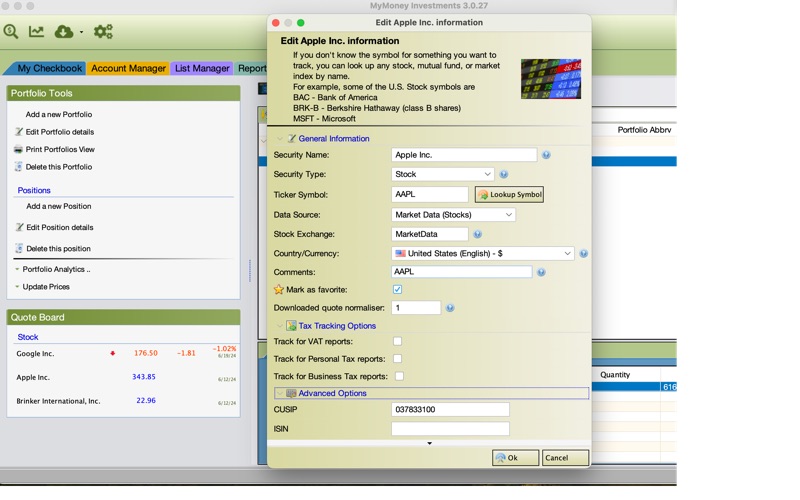800x500 pixels.
Task: Open Security Type dropdown
Action: 442,174
